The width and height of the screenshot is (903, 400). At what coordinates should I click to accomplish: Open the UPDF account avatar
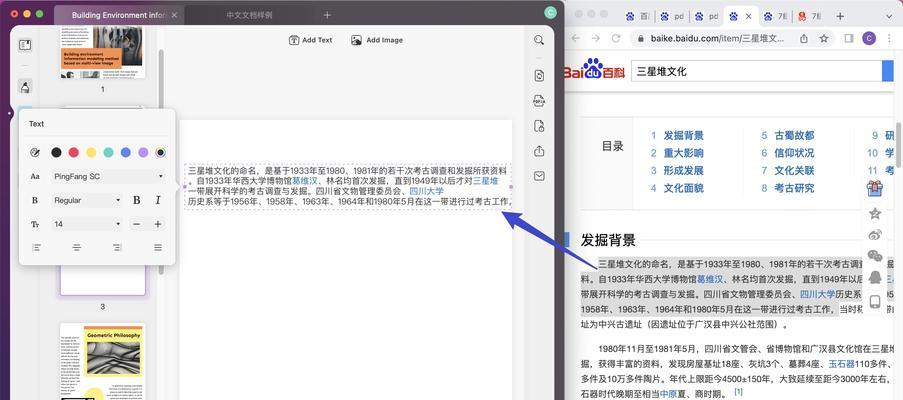[550, 12]
